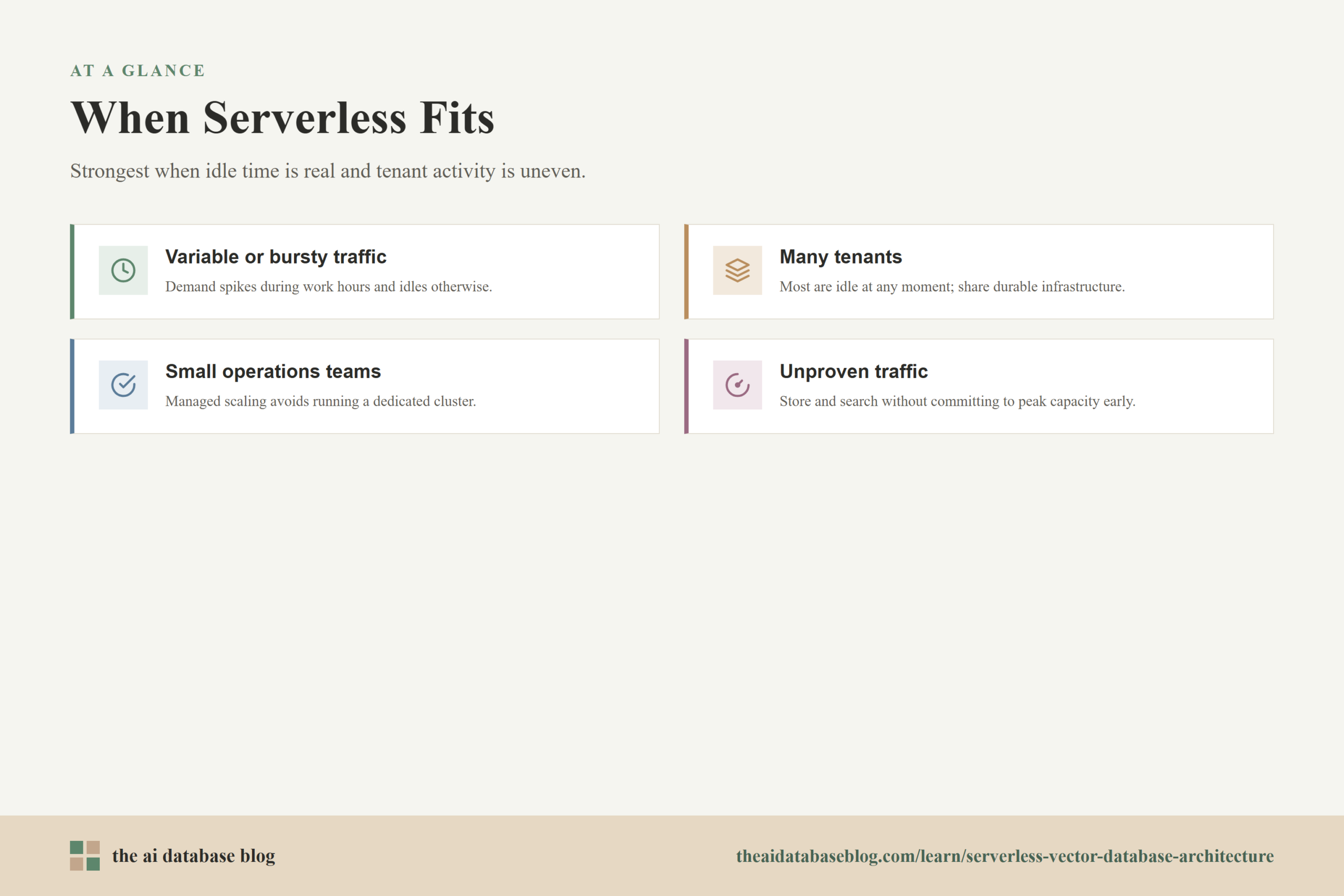Click the four-square blog logo in footer
This screenshot has height=896, width=1344.
coord(85,856)
